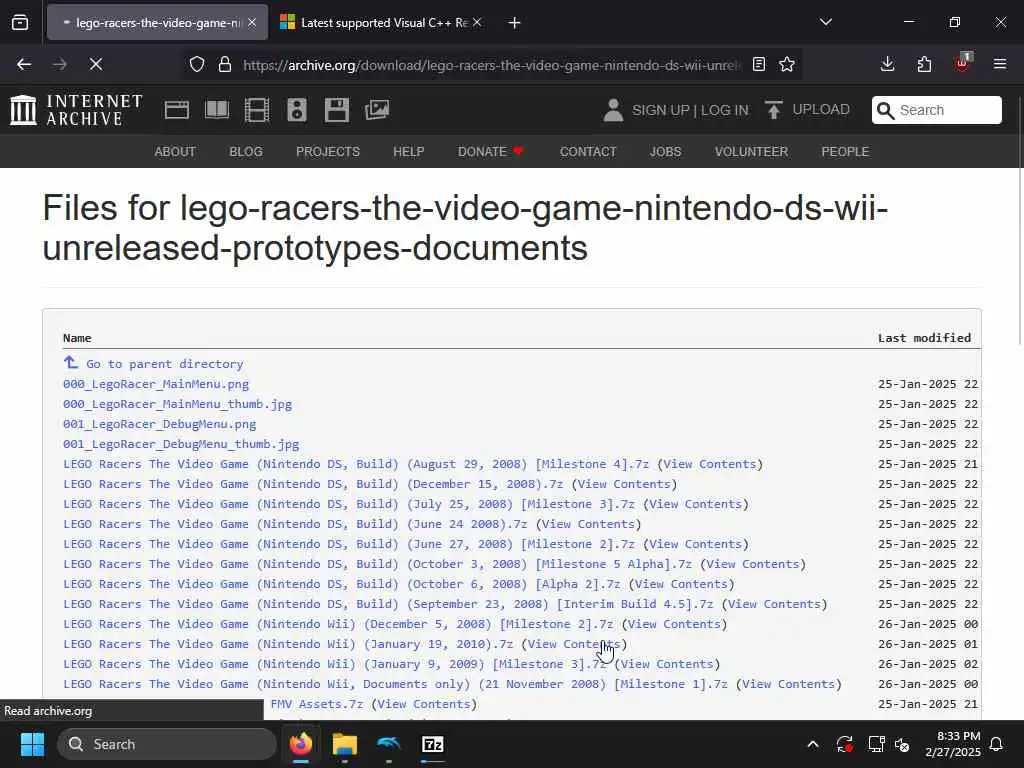Switch to Latest supported Visual C++ tab
The height and width of the screenshot is (768, 1024).
(381, 22)
